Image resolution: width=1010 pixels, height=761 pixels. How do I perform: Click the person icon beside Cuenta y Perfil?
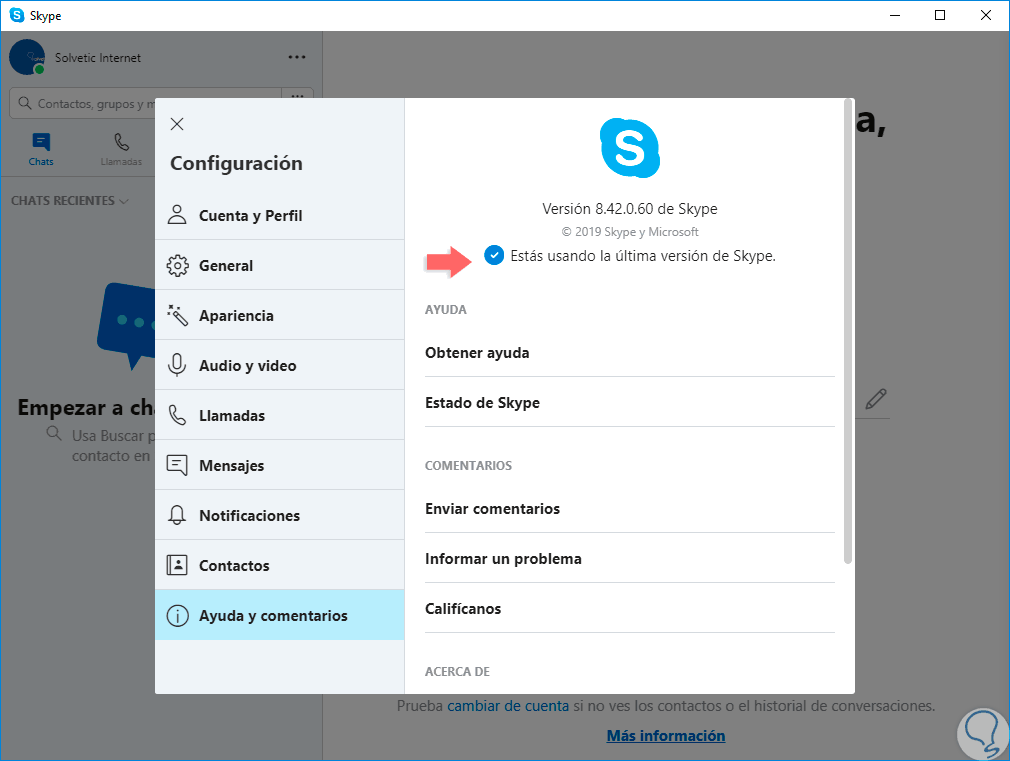[x=177, y=215]
